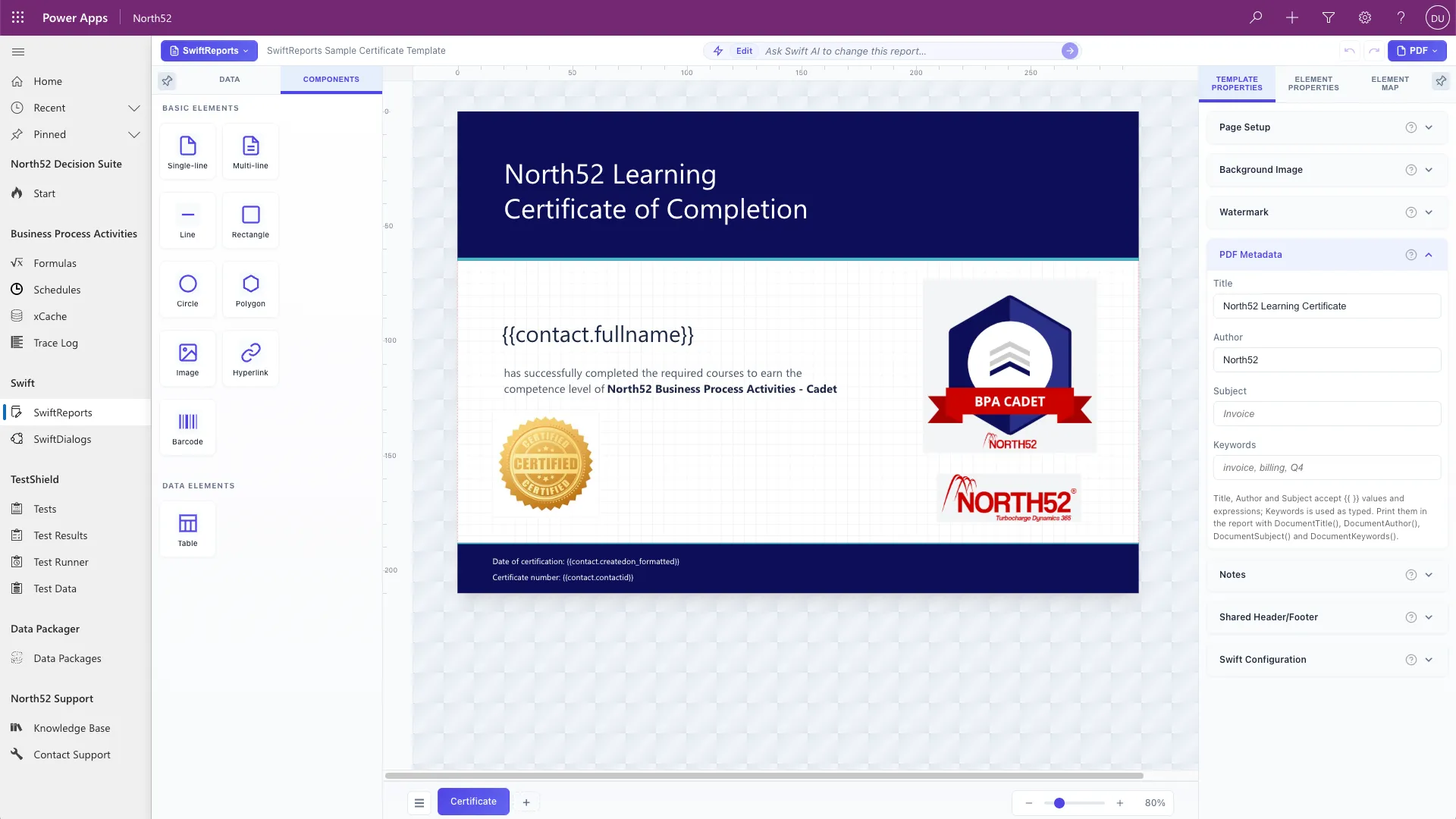
Task: Open the page list menu icon
Action: click(x=419, y=802)
